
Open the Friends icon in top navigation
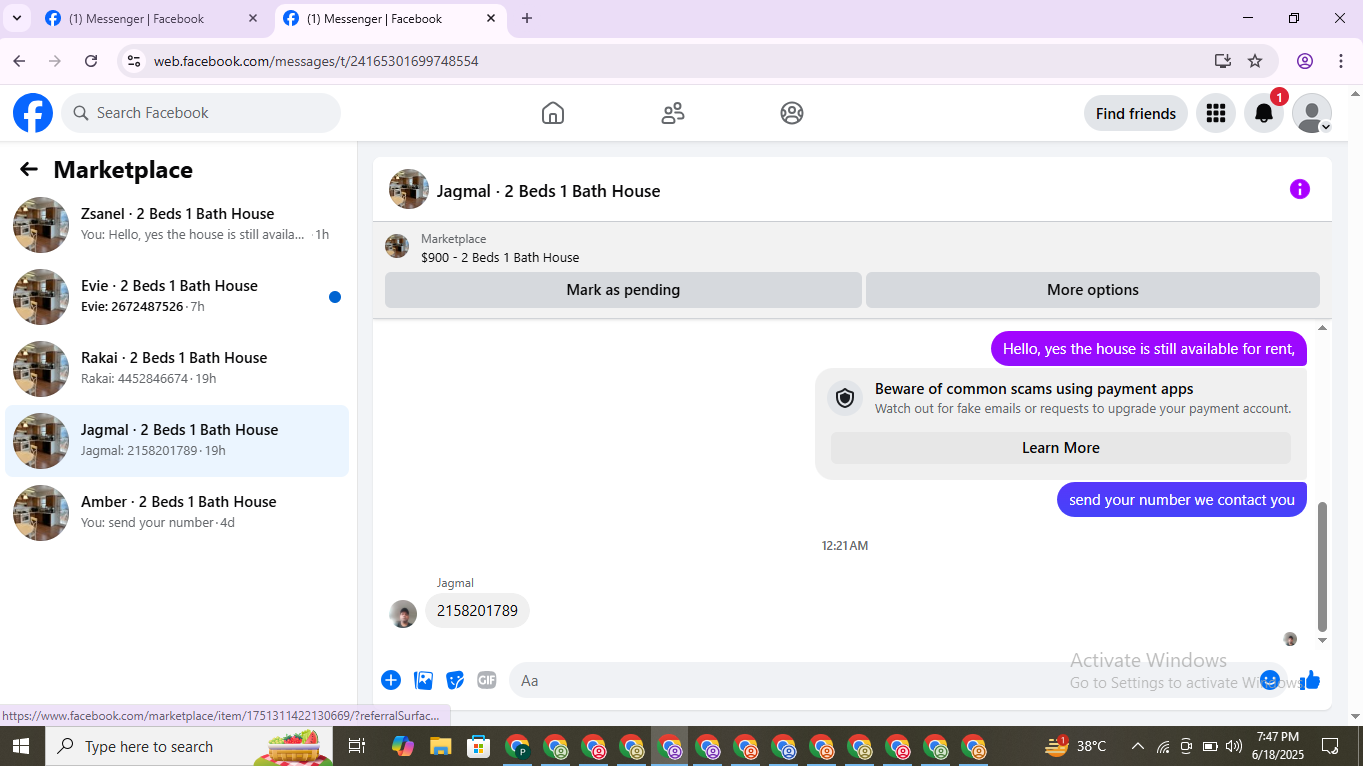pos(673,113)
